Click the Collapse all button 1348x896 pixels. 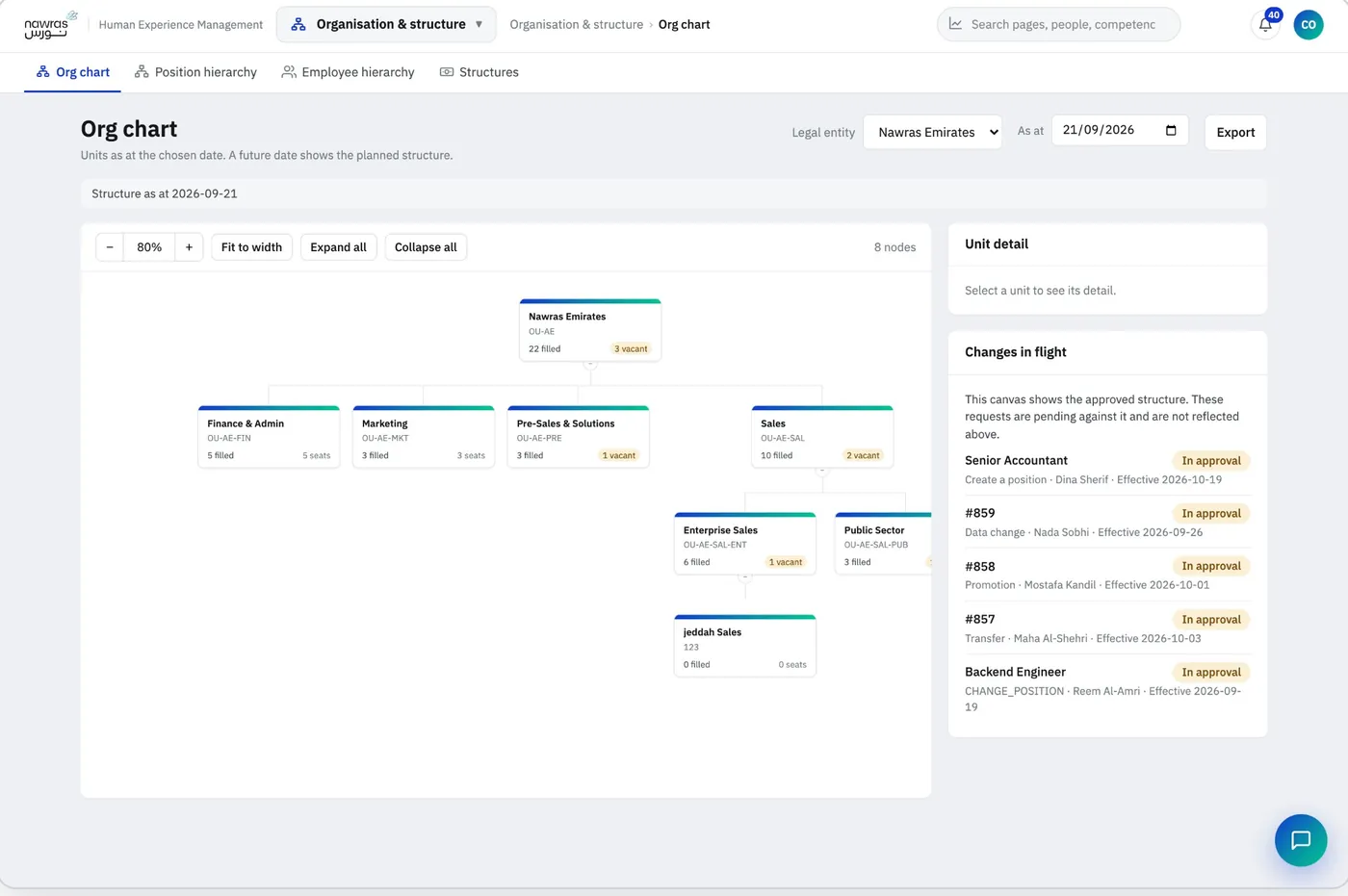click(x=426, y=247)
